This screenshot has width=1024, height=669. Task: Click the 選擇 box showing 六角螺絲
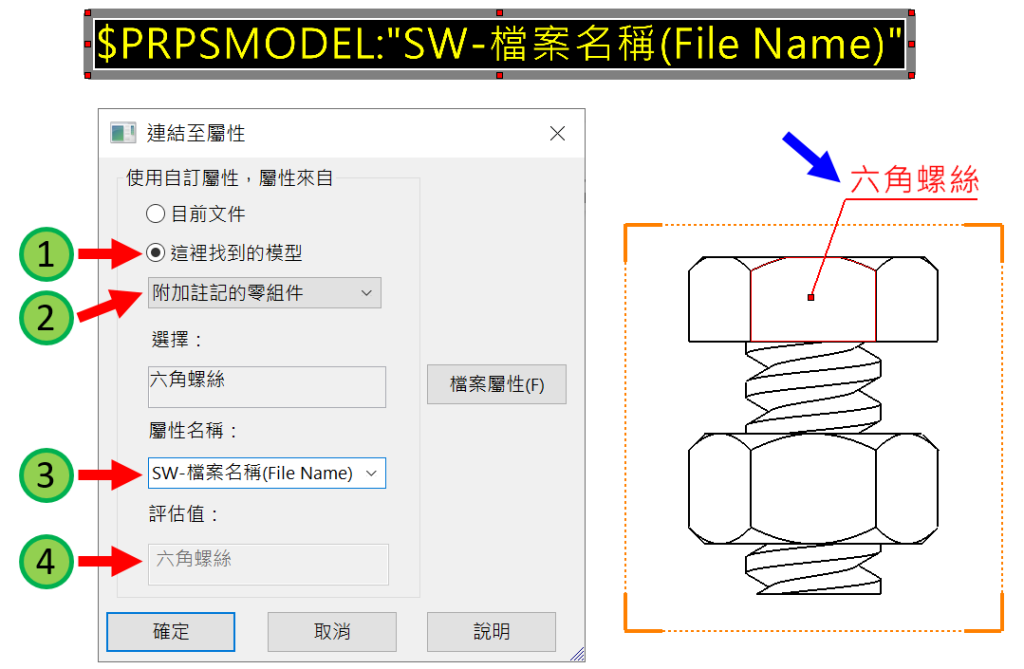point(266,387)
